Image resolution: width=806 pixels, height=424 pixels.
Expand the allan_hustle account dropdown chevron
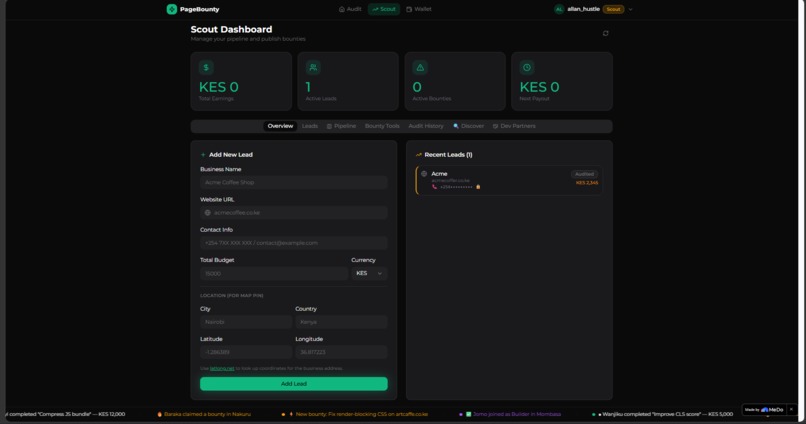coord(631,9)
